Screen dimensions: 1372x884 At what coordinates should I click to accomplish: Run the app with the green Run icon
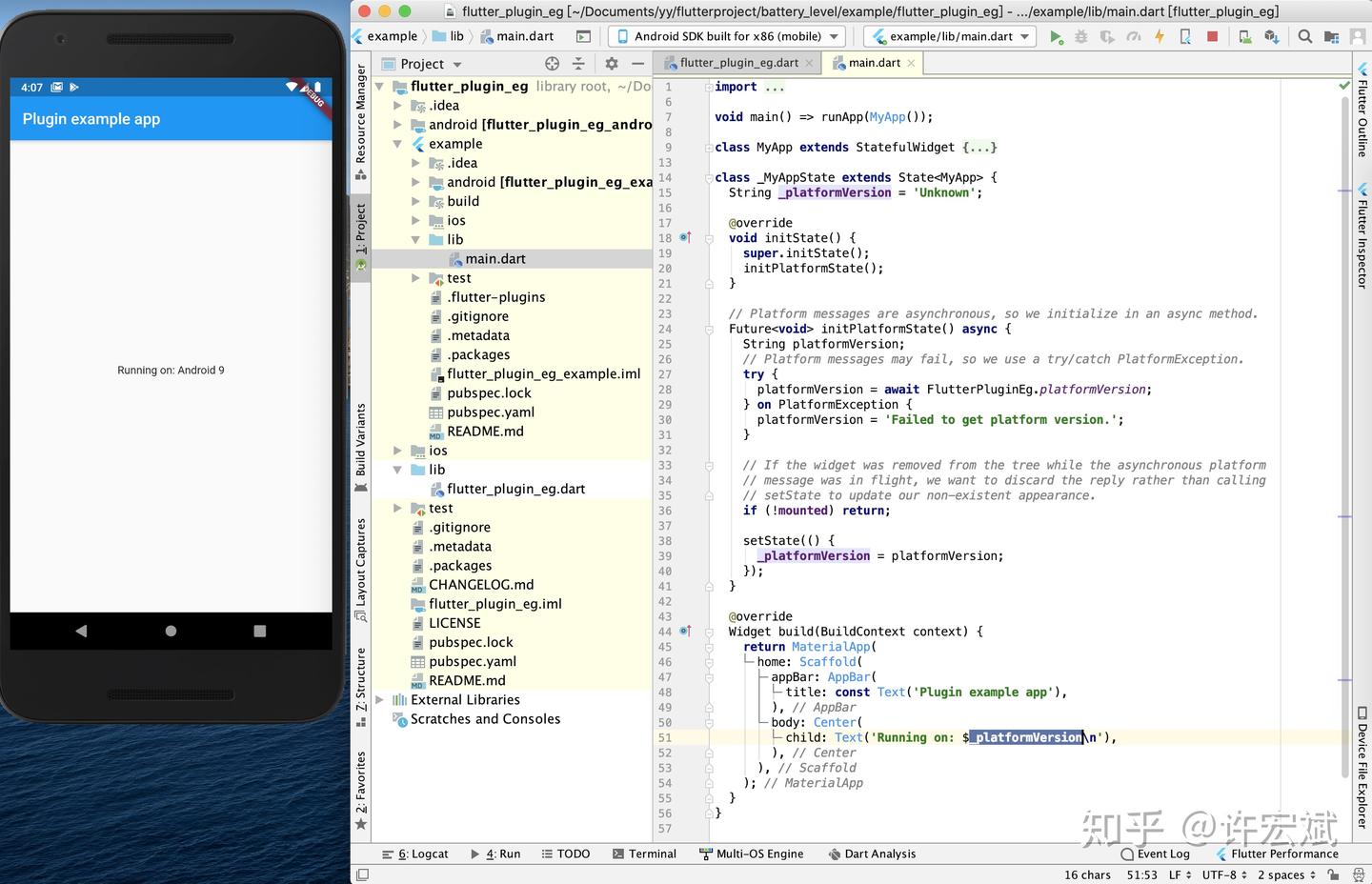1056,36
